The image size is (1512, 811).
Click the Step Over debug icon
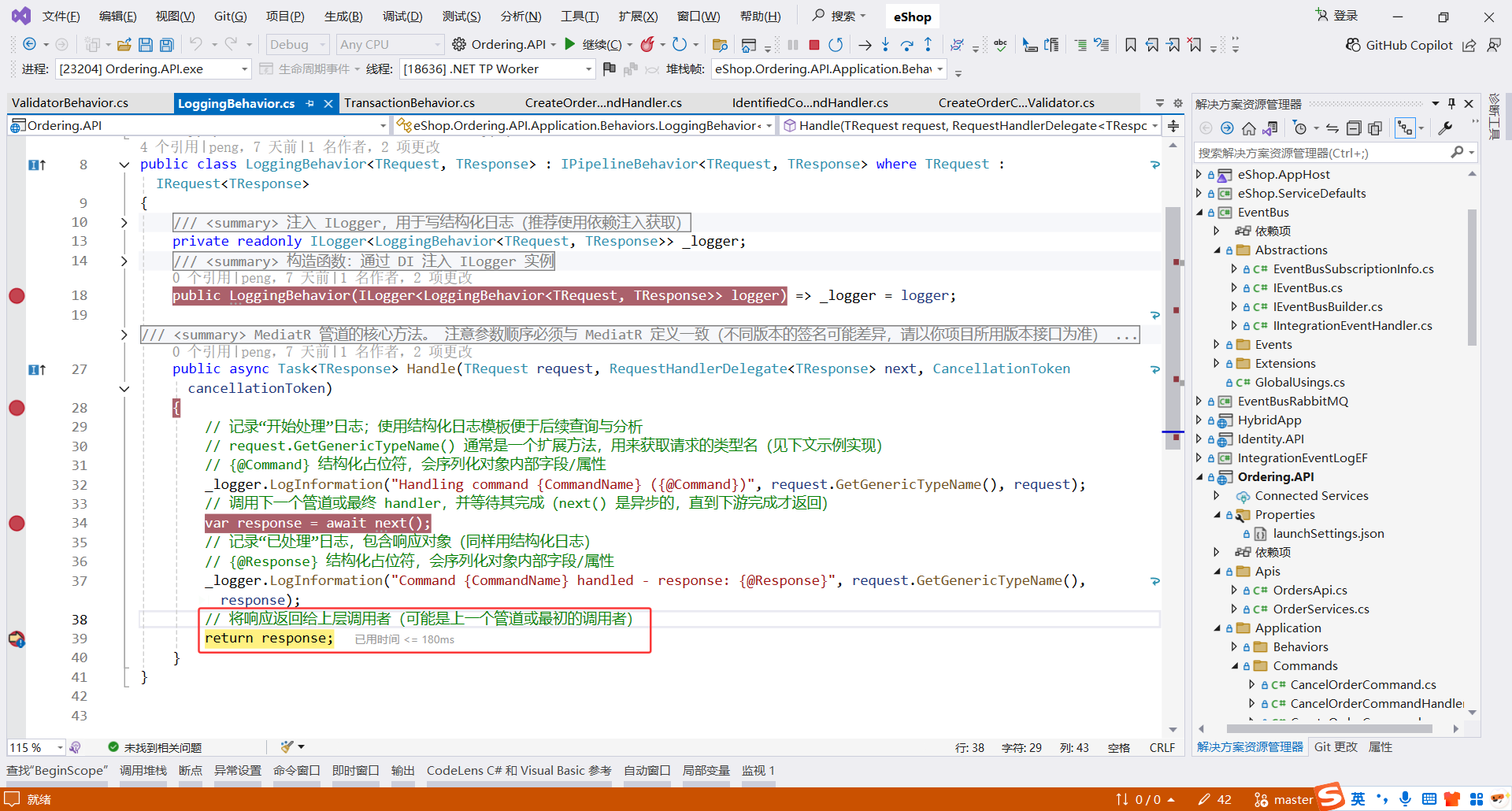click(907, 45)
